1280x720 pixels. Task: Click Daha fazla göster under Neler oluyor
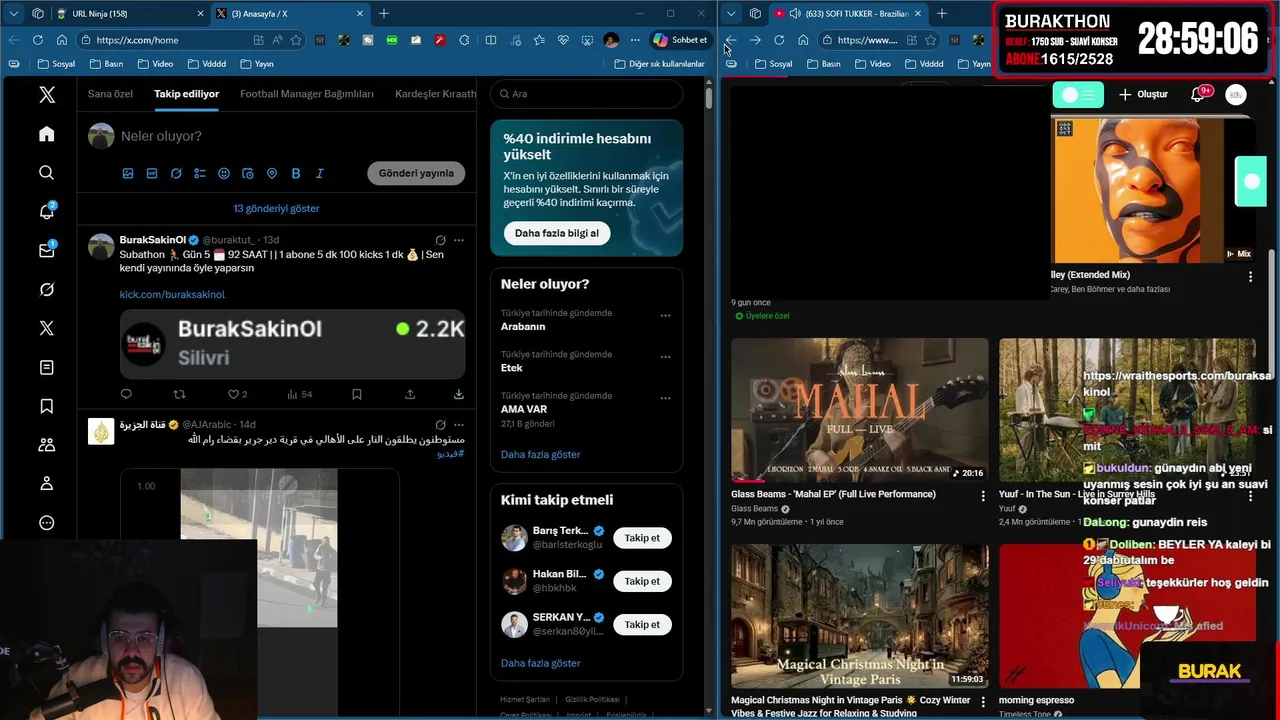click(540, 454)
